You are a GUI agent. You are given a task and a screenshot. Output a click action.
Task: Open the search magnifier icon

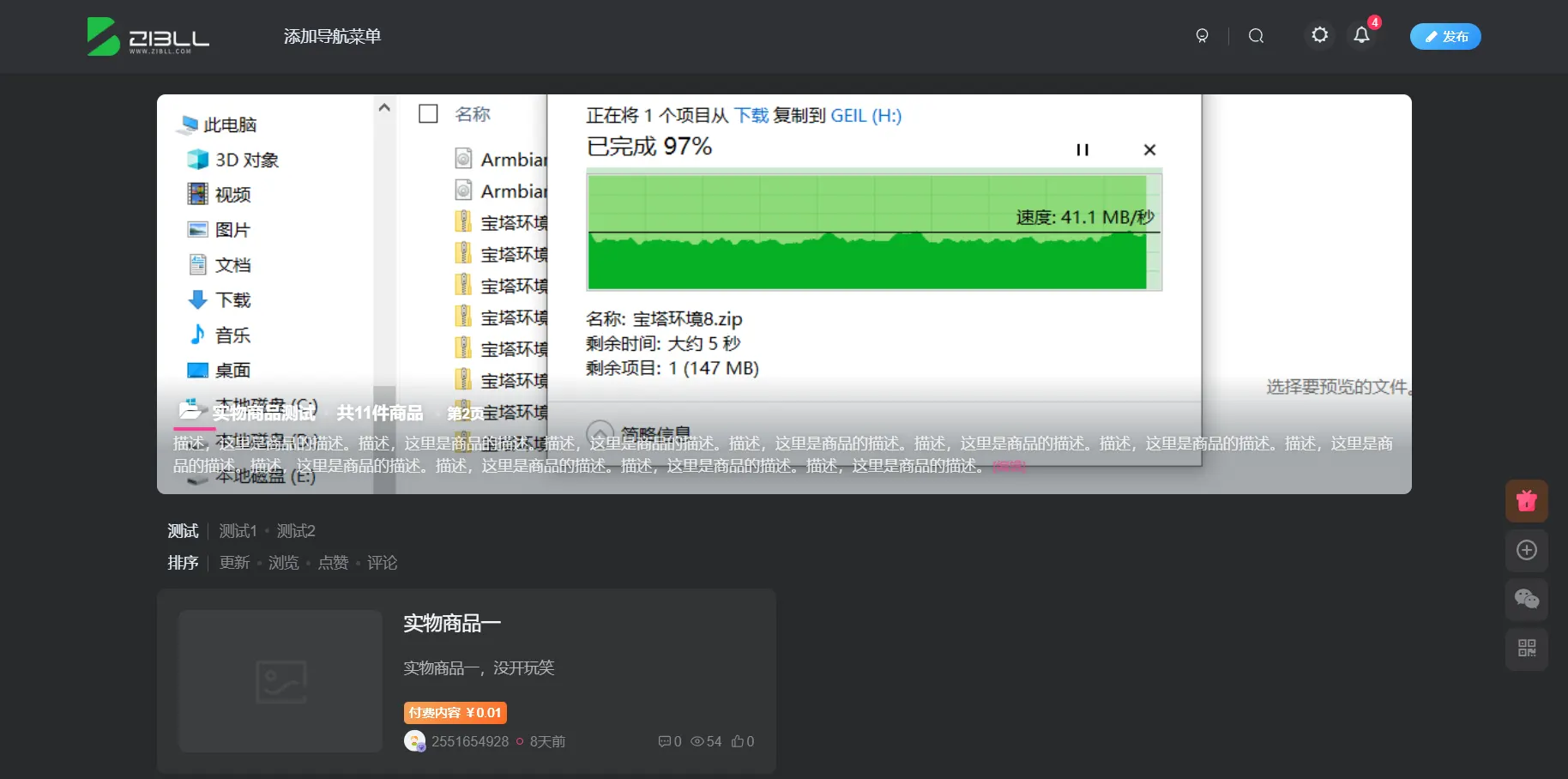pyautogui.click(x=1256, y=36)
